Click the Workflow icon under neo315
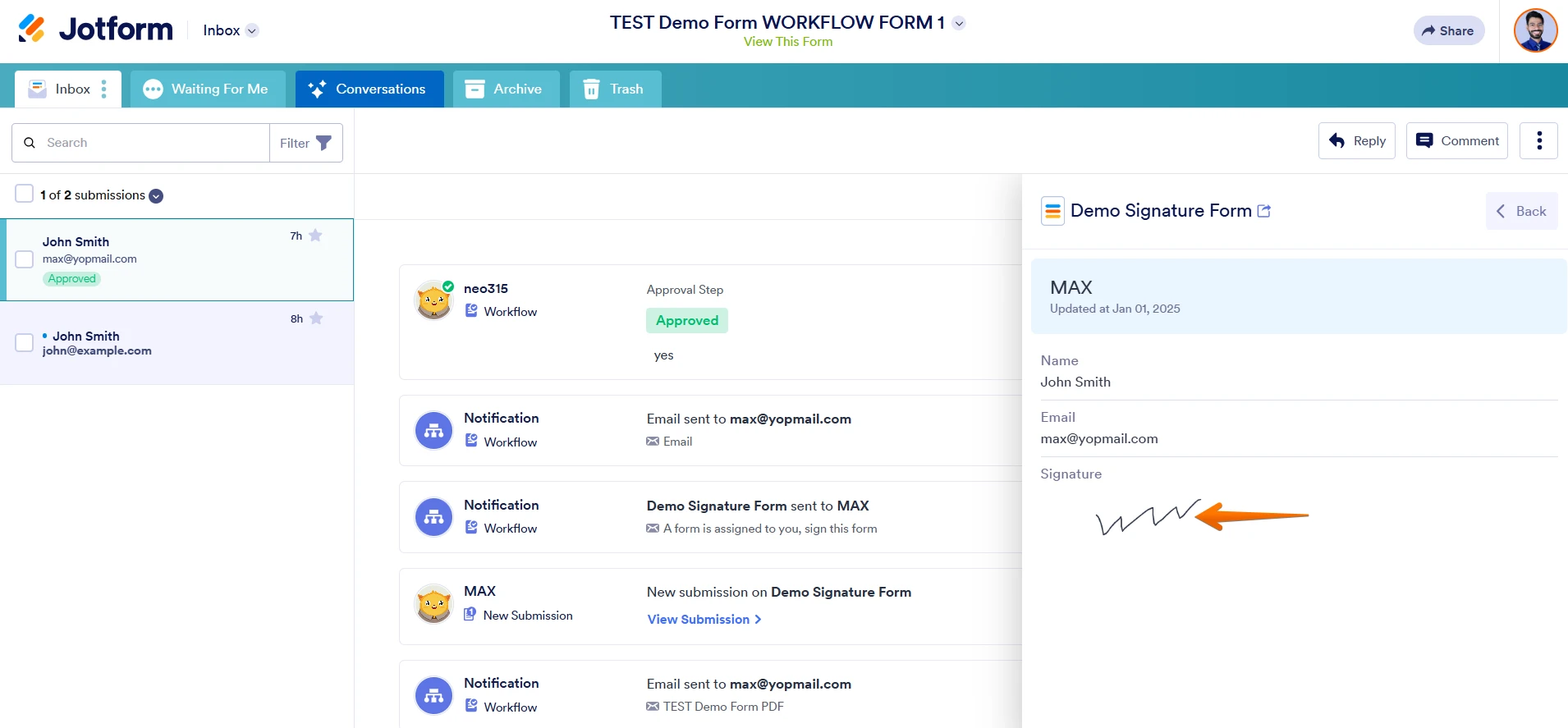 [x=471, y=311]
